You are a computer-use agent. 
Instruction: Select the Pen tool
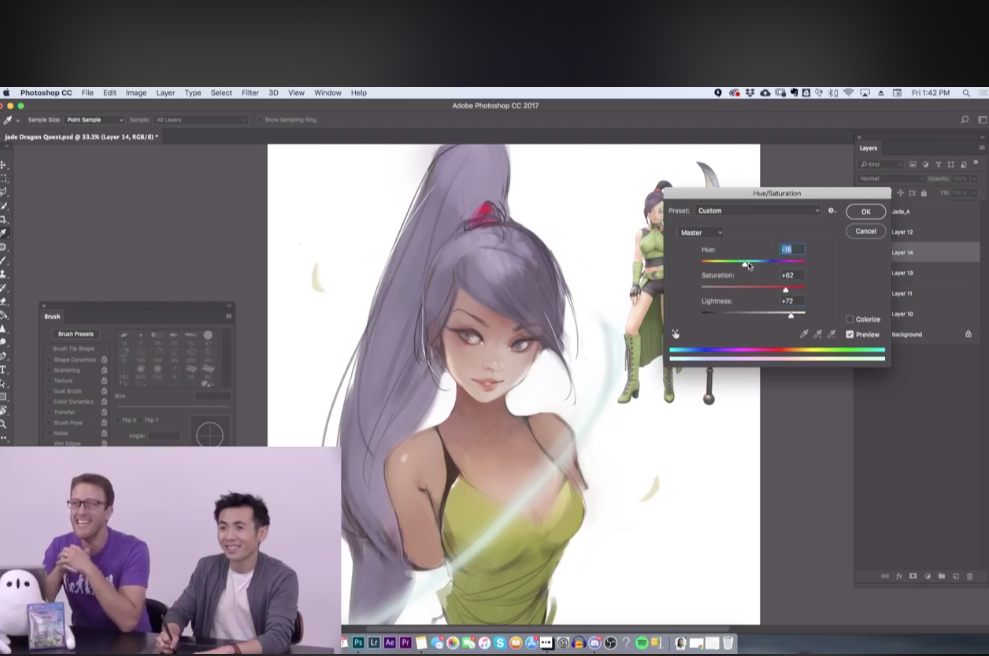click(x=4, y=356)
